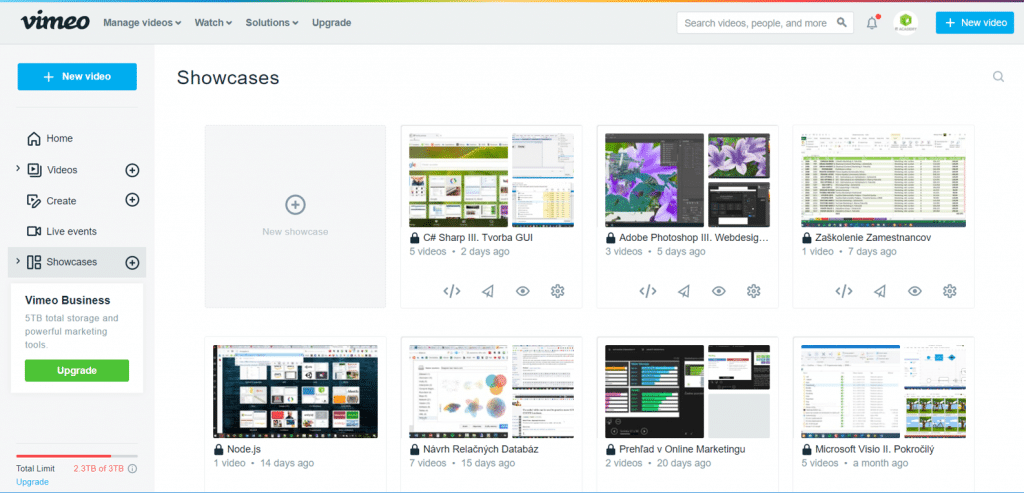The height and width of the screenshot is (493, 1024).
Task: Open Node.js showcase title
Action: coord(246,450)
